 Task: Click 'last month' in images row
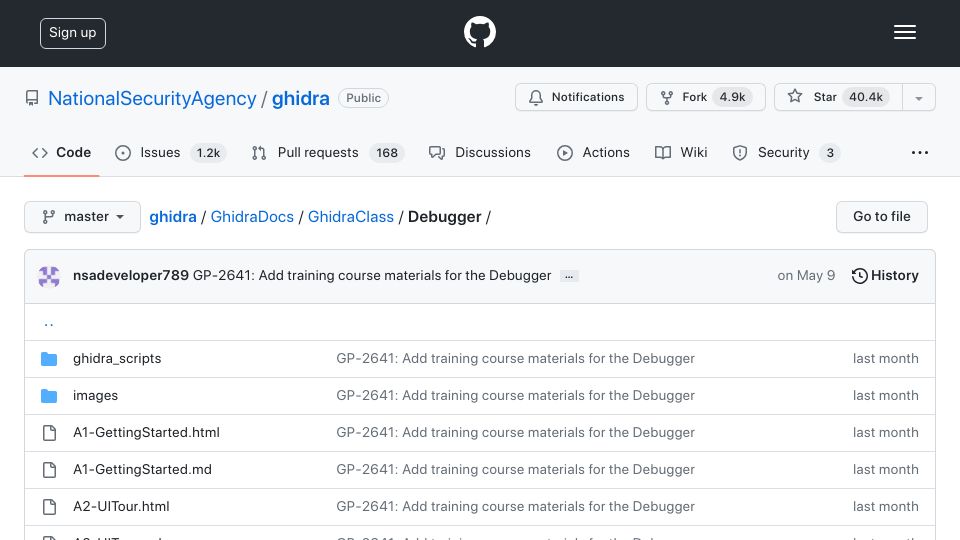point(886,396)
